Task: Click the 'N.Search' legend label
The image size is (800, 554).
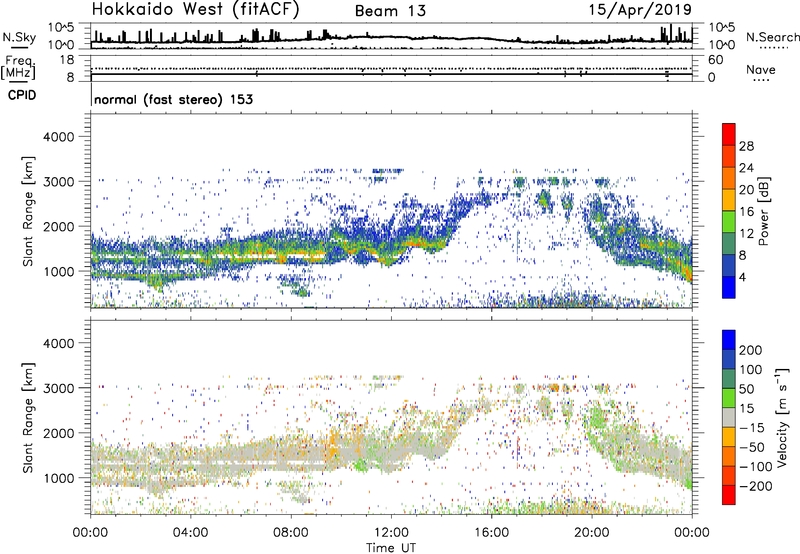Action: click(x=772, y=37)
